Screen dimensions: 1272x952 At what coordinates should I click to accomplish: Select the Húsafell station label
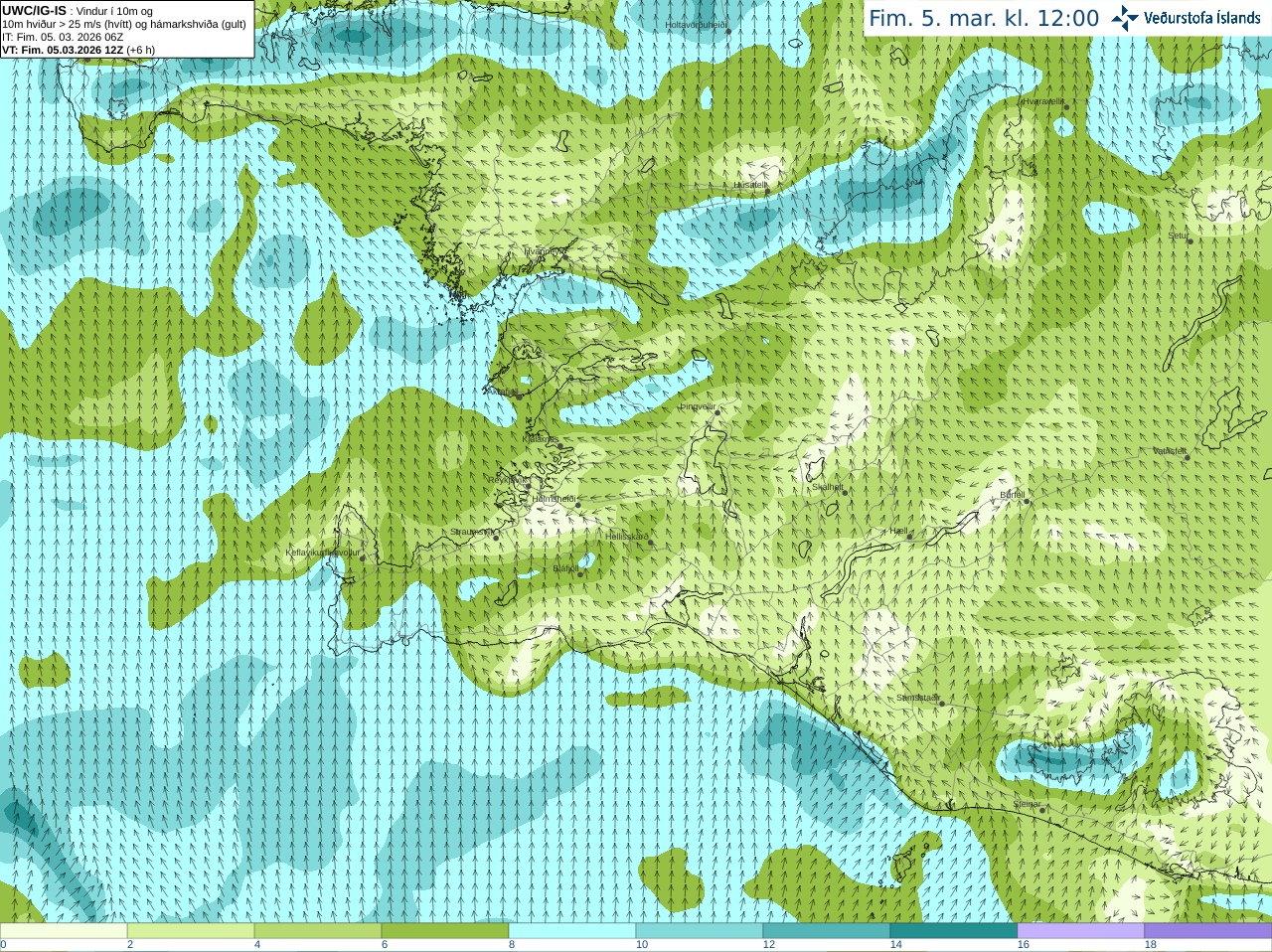[x=750, y=185]
